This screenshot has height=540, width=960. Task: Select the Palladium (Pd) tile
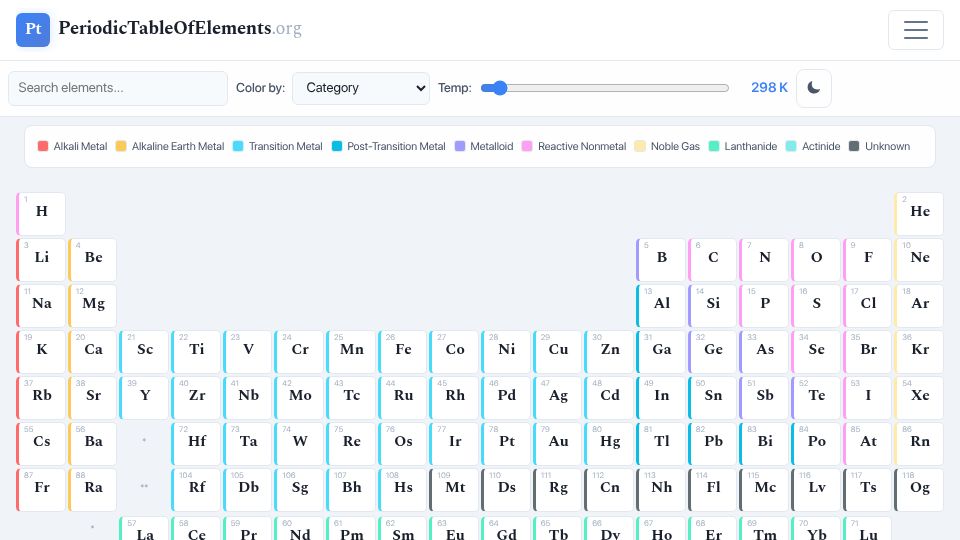[x=506, y=398]
